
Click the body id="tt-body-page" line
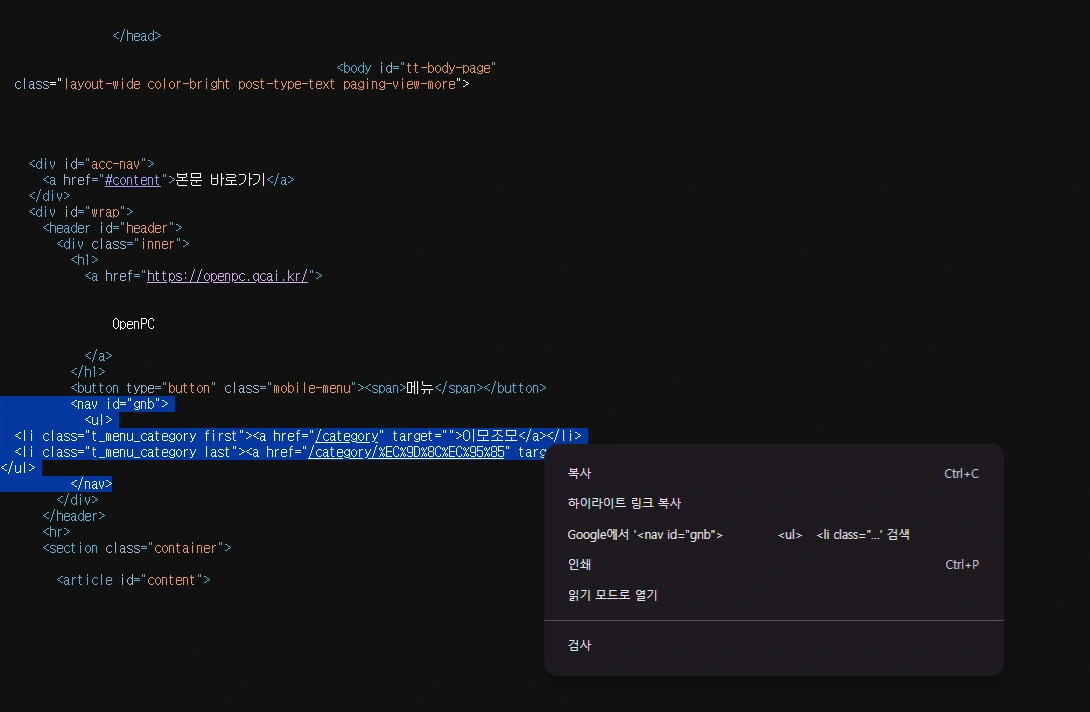click(416, 68)
